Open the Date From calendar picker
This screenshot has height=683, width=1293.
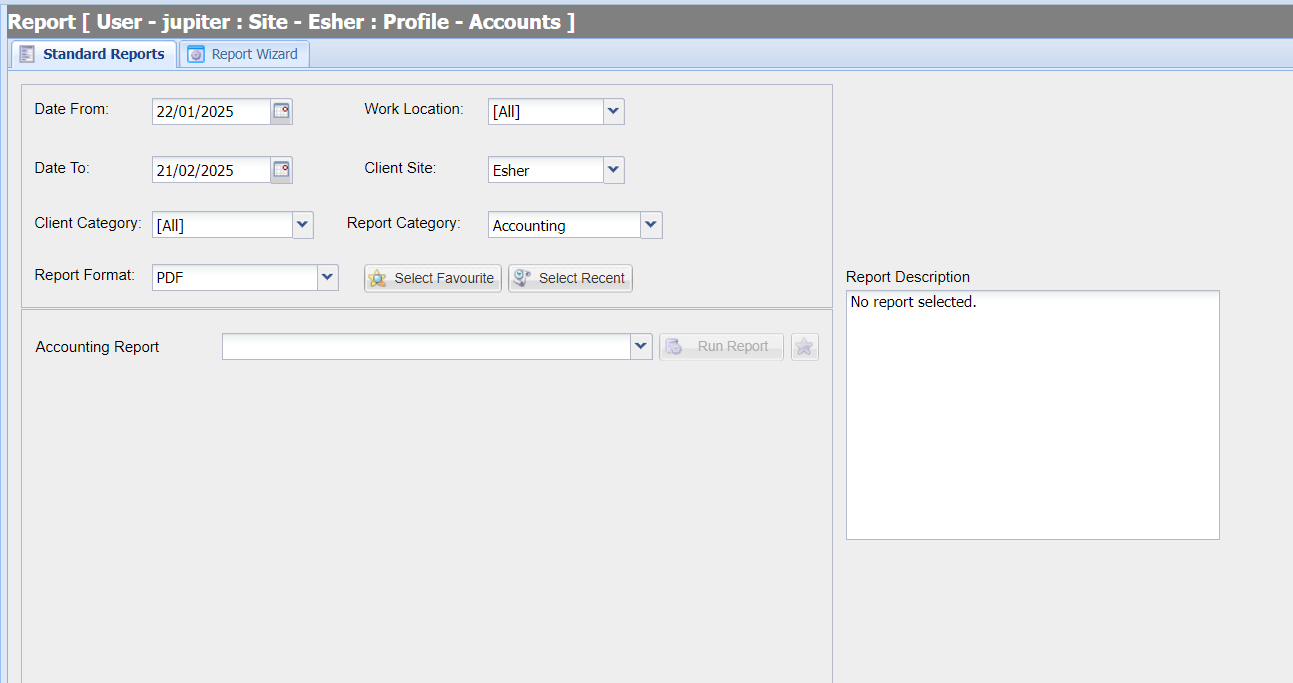tap(282, 111)
